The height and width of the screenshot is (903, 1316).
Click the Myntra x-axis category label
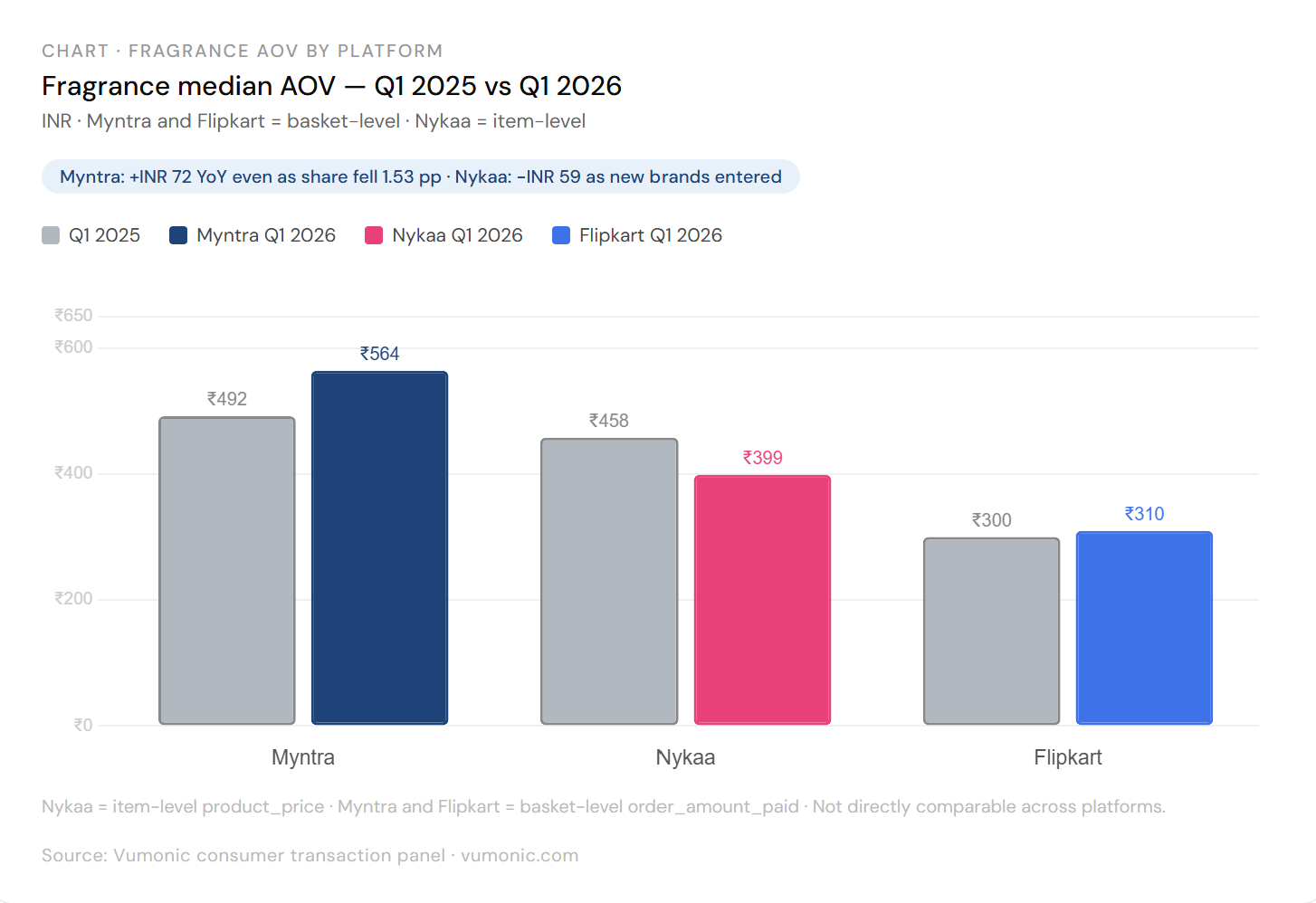pyautogui.click(x=303, y=757)
